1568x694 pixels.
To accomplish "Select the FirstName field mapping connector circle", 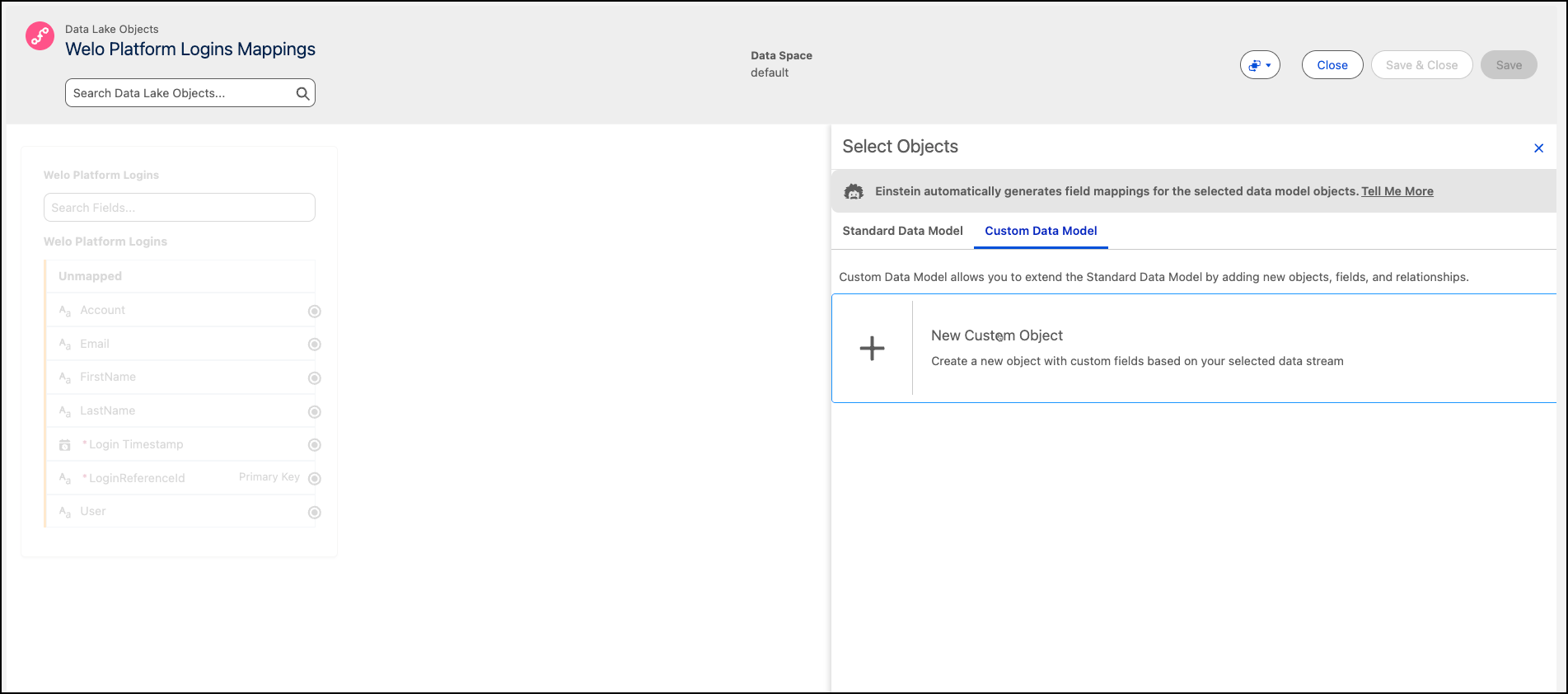I will click(x=315, y=378).
